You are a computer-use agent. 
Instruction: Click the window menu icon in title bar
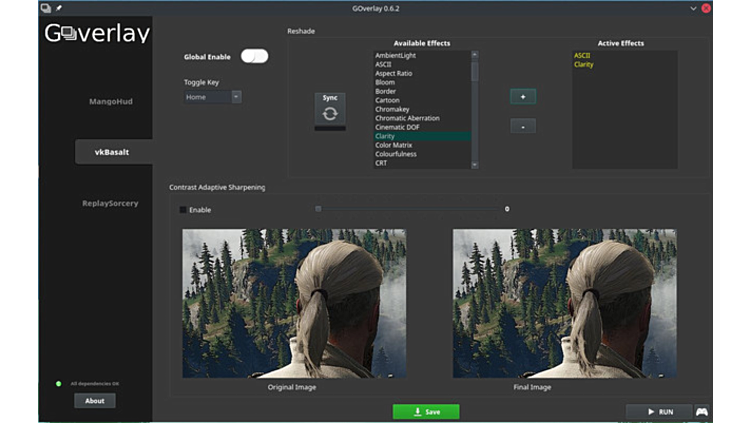[x=46, y=8]
